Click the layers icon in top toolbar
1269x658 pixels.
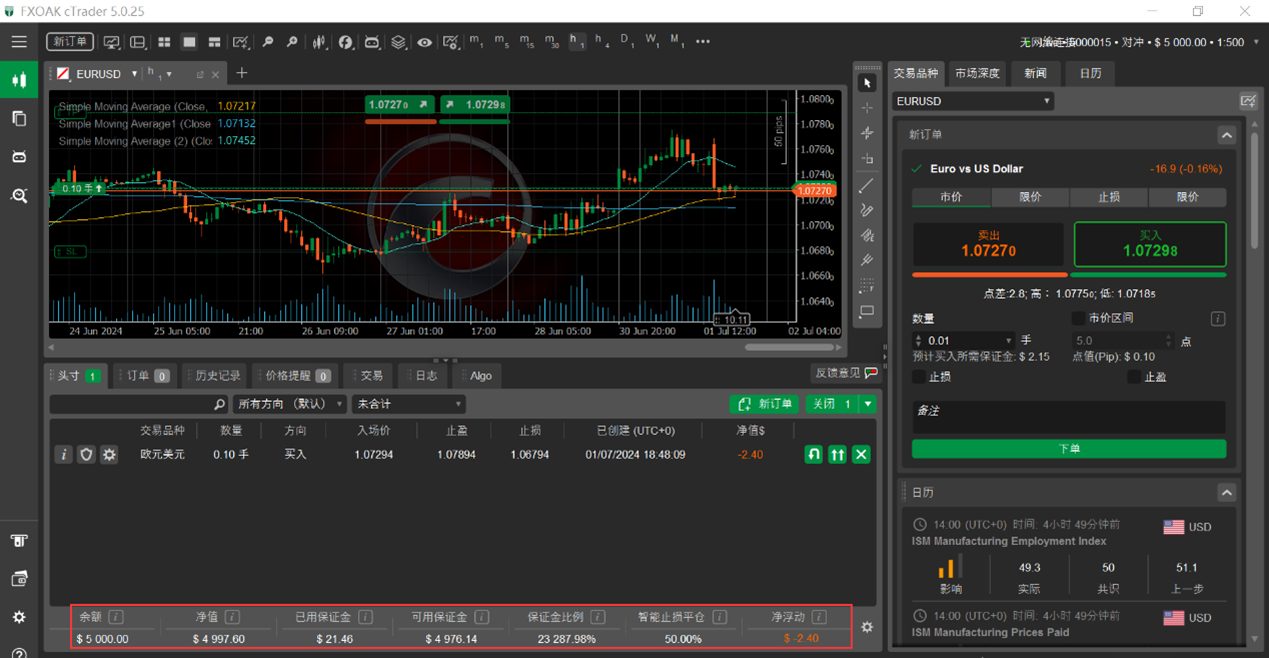click(398, 42)
